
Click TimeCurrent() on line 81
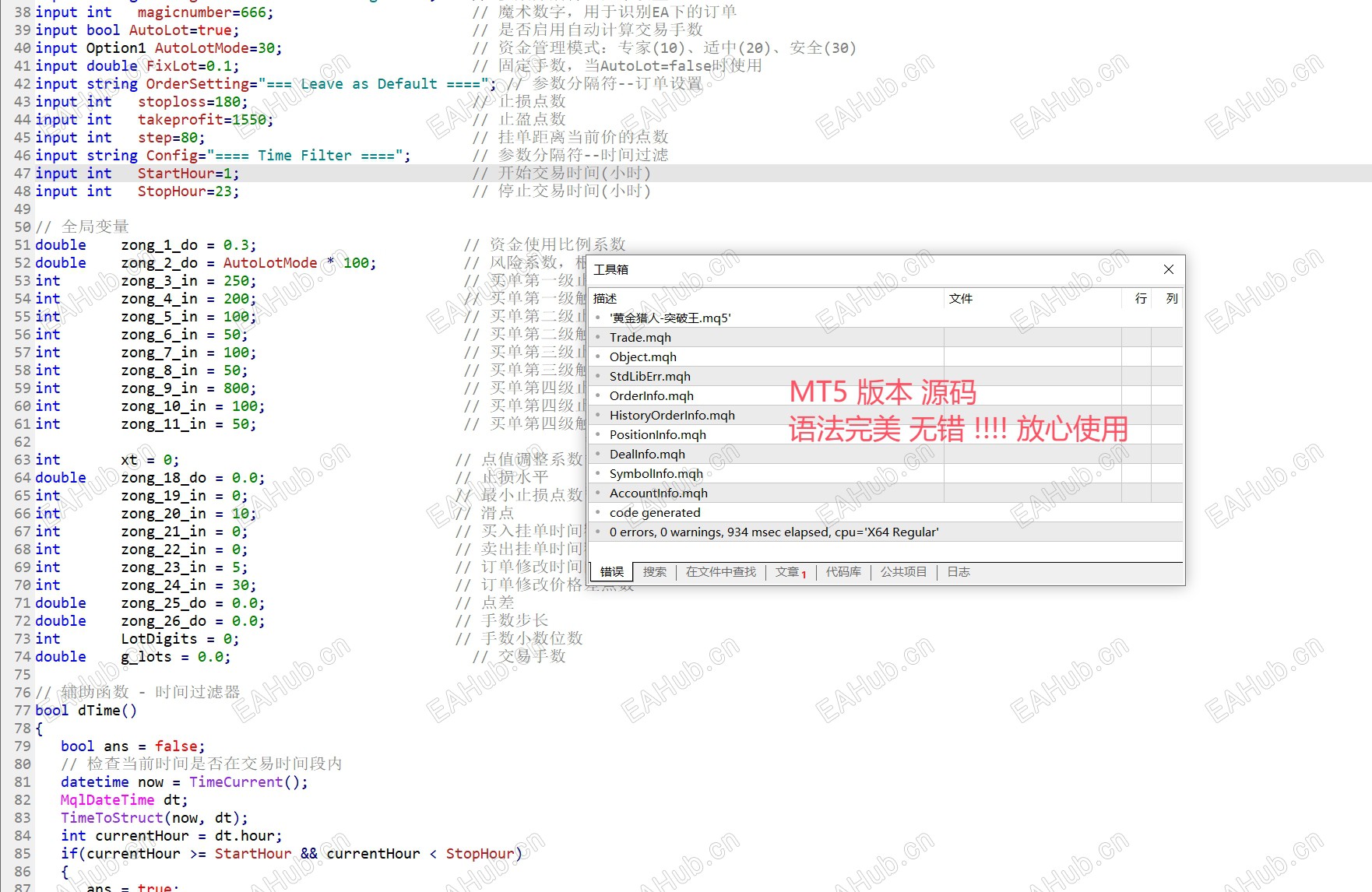point(244,782)
